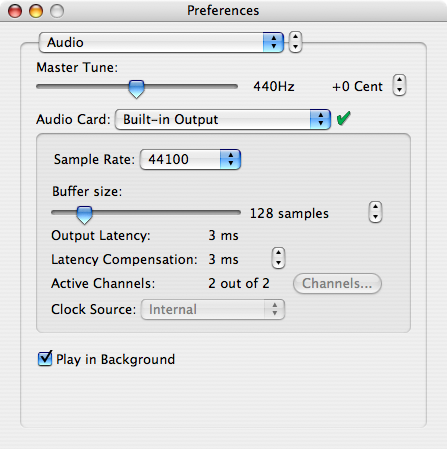Click the green checkmark next to Audio Card

coord(343,118)
